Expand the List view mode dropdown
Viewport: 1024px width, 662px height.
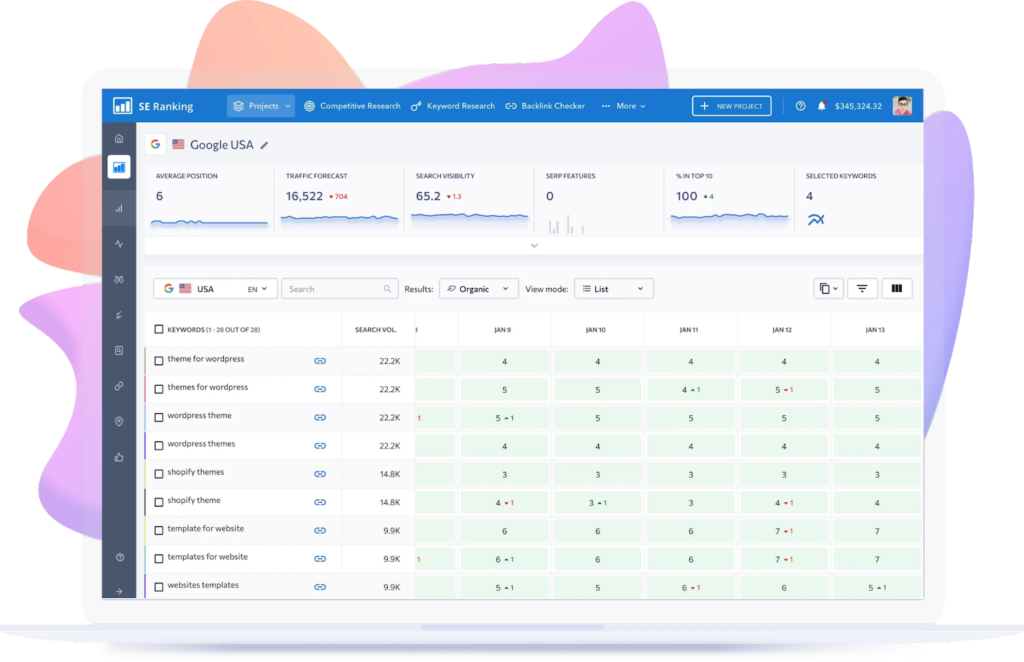coord(614,289)
